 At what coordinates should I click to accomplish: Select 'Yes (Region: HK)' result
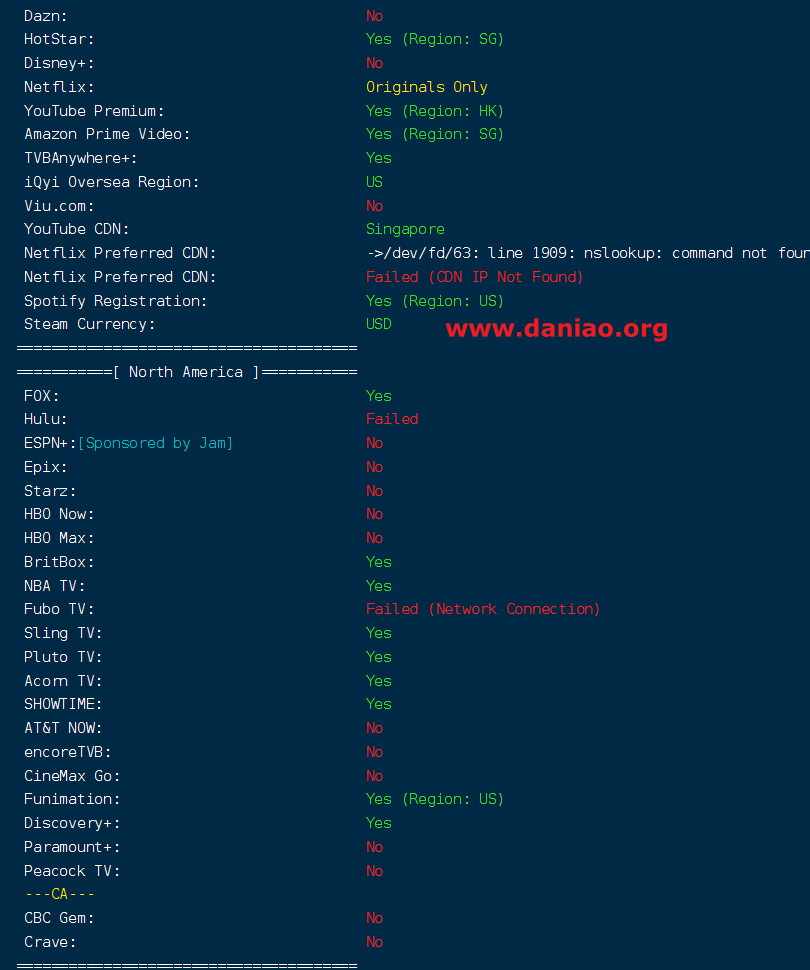(434, 111)
